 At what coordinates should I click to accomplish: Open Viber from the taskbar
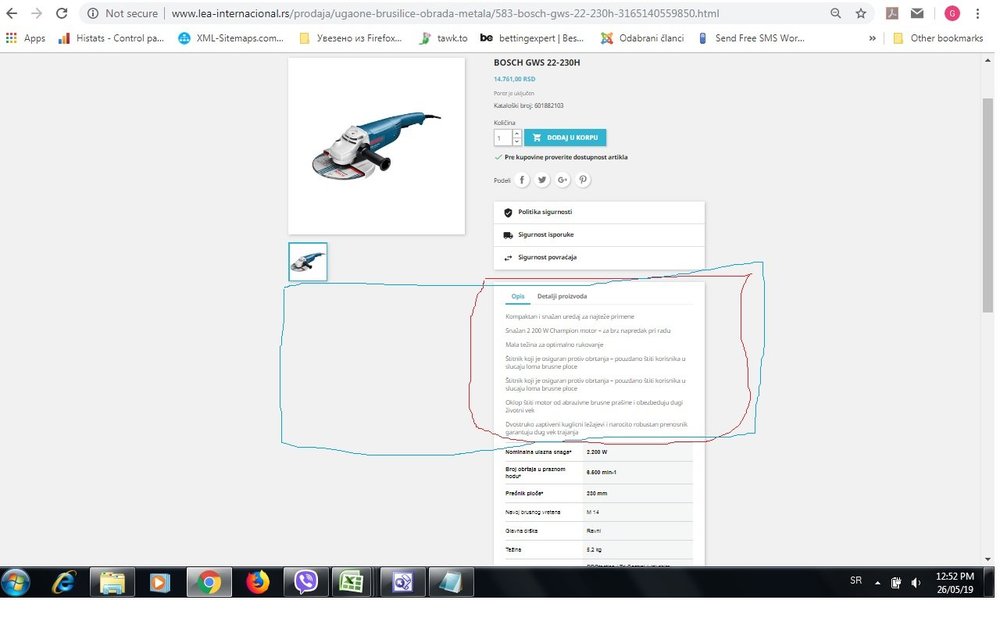[x=306, y=583]
